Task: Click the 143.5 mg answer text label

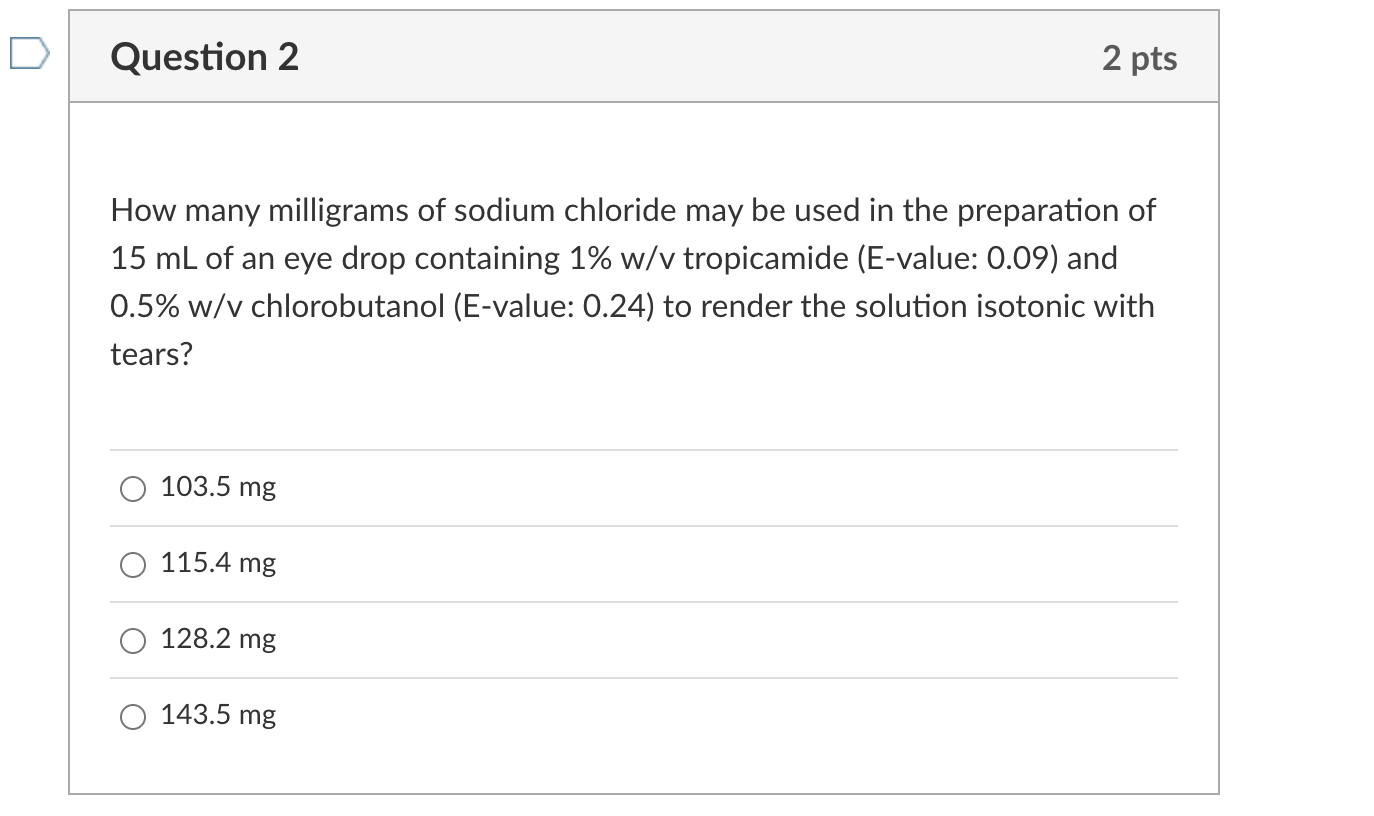Action: (218, 714)
